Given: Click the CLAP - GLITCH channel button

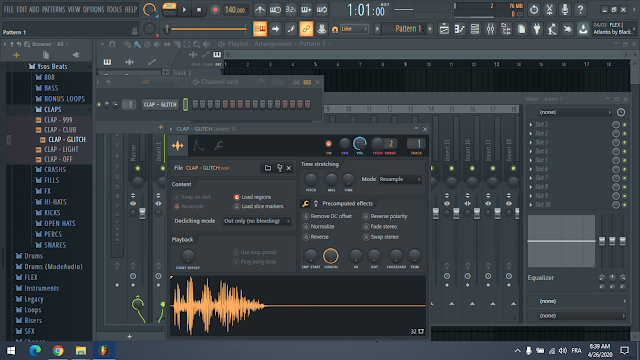Looking at the screenshot, I should click(x=160, y=104).
